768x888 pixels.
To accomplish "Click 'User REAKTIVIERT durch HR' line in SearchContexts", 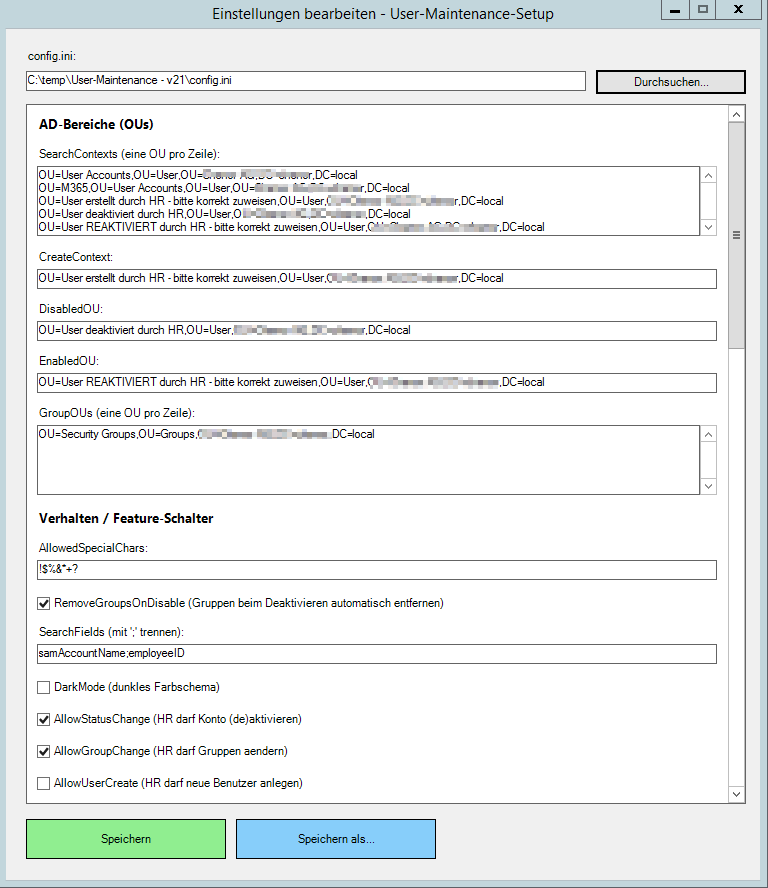I will pyautogui.click(x=291, y=227).
